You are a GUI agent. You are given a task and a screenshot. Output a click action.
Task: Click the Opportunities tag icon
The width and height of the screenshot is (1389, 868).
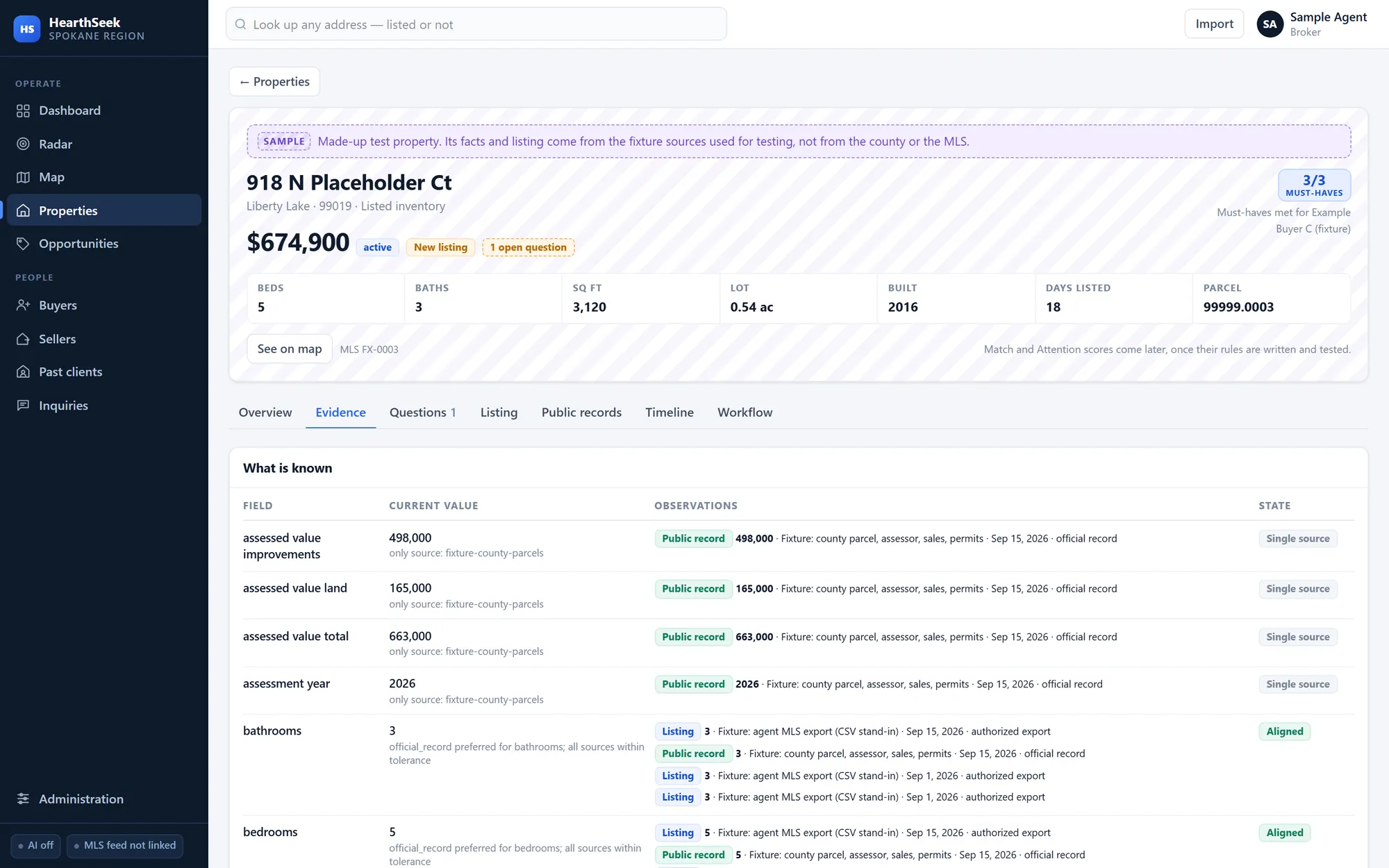23,244
